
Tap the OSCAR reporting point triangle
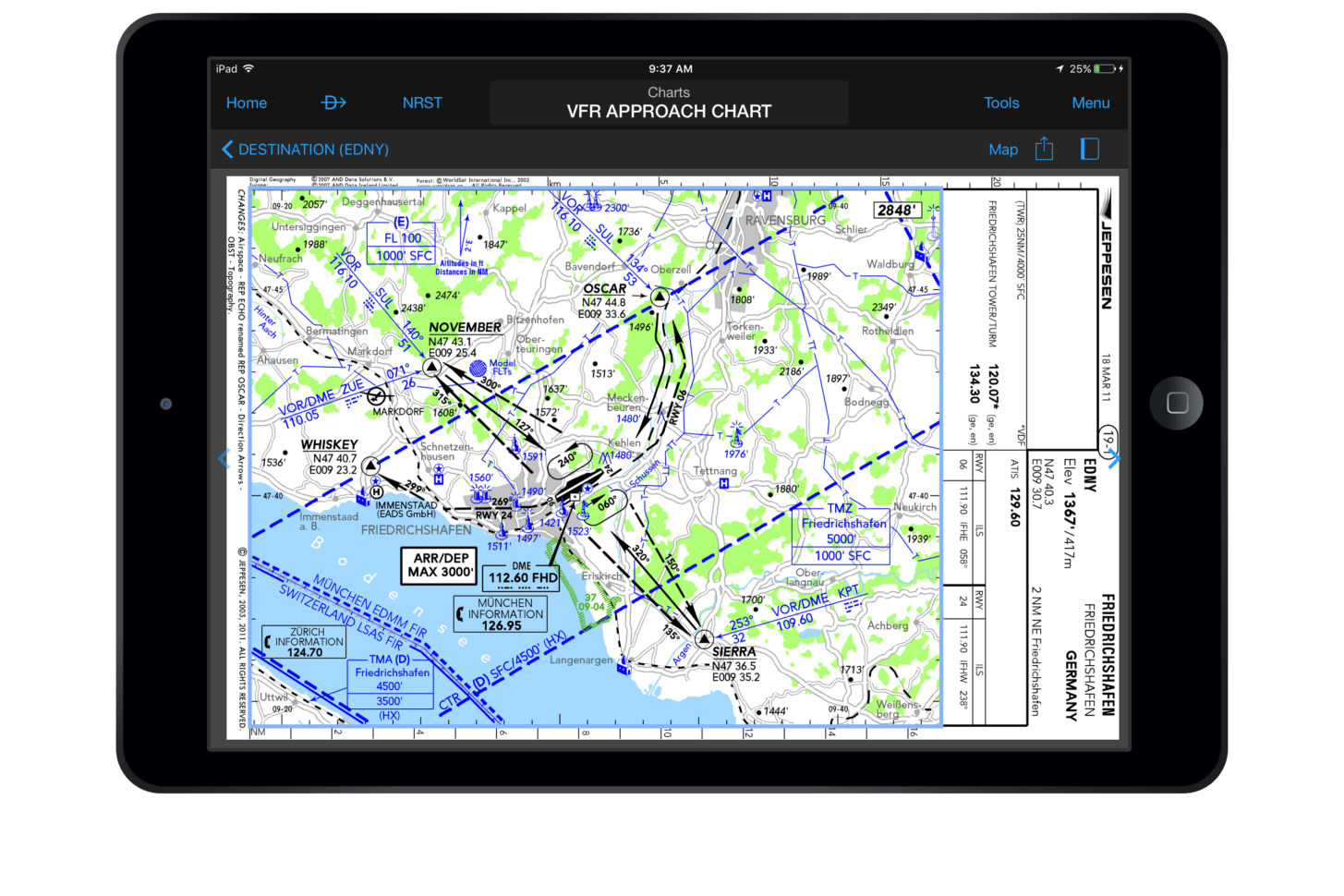(660, 297)
